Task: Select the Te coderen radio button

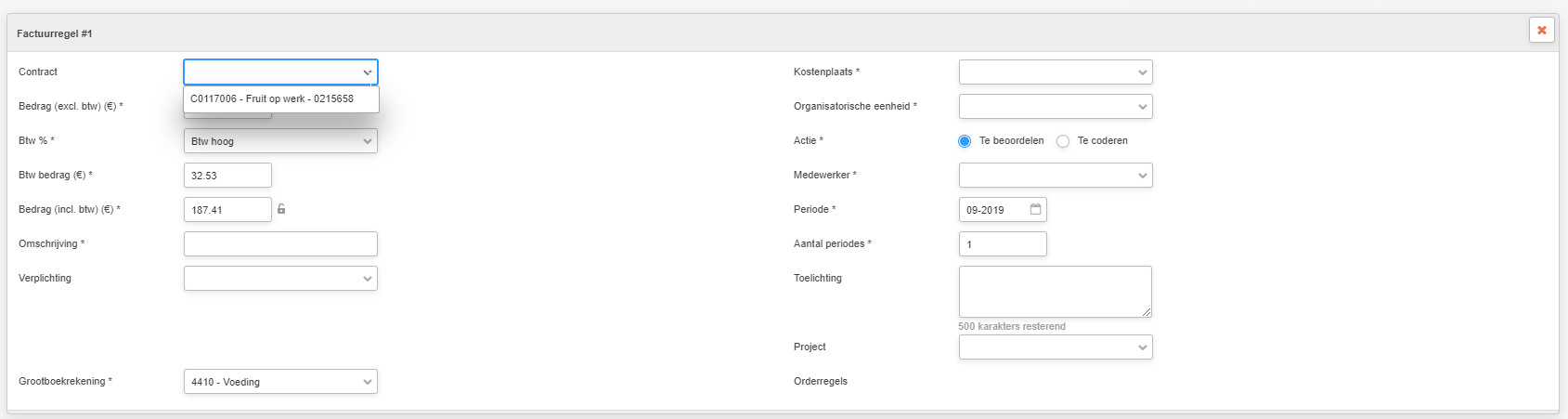Action: (1063, 141)
